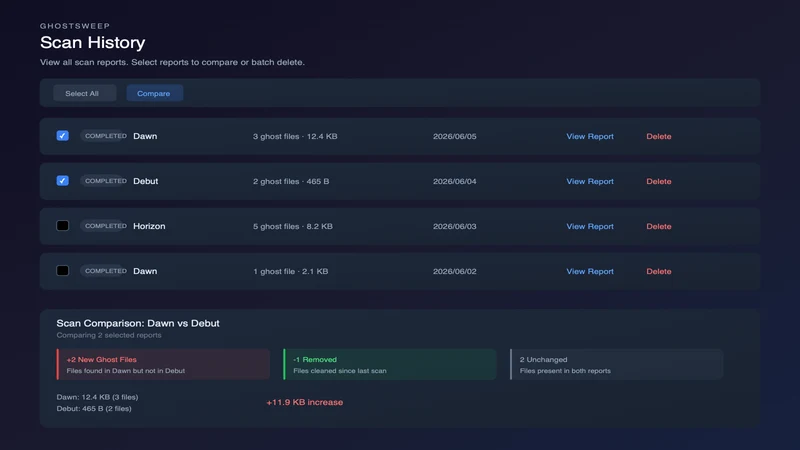Delete the Debut scan report

[x=659, y=181]
